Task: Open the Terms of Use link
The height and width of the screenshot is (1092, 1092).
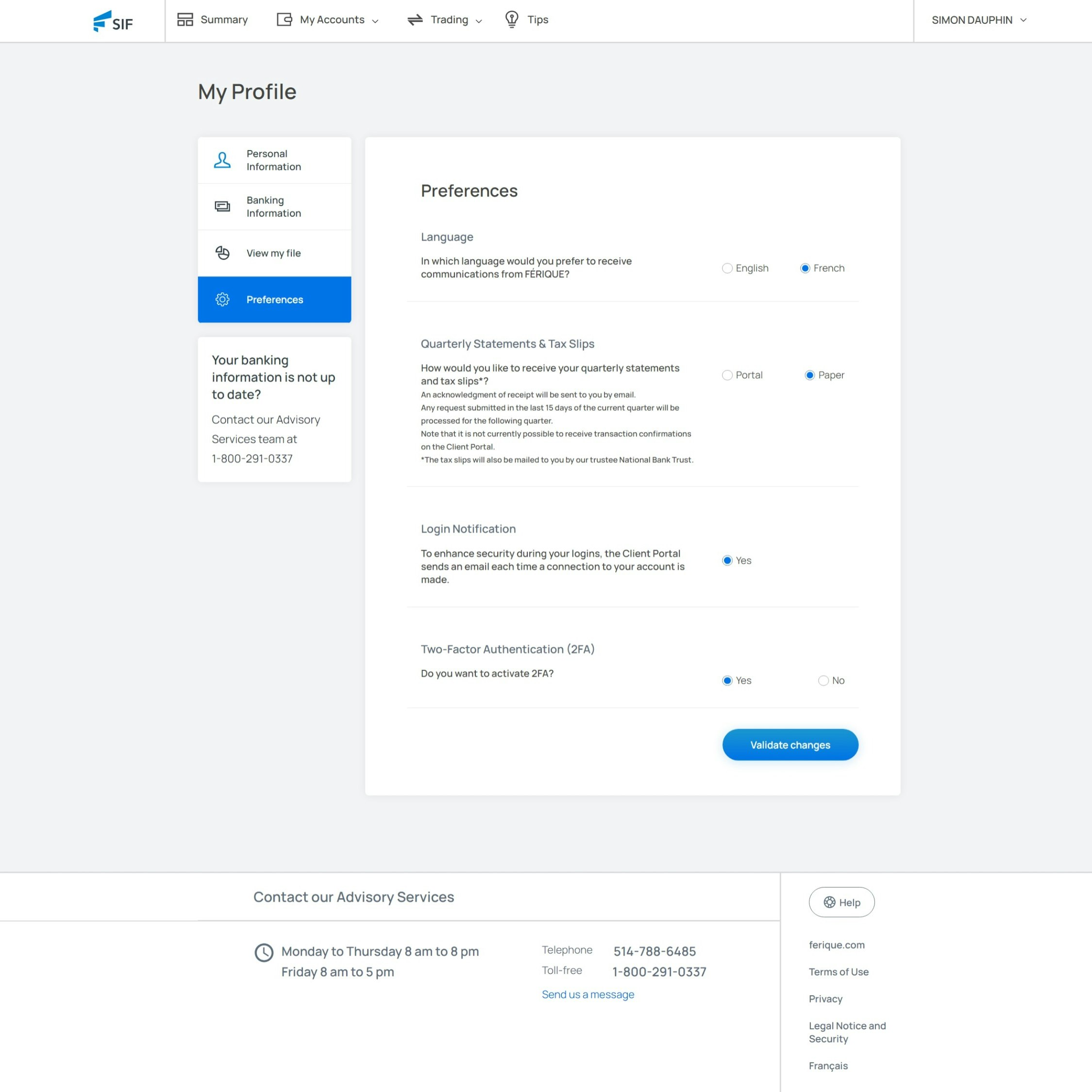Action: pyautogui.click(x=838, y=972)
